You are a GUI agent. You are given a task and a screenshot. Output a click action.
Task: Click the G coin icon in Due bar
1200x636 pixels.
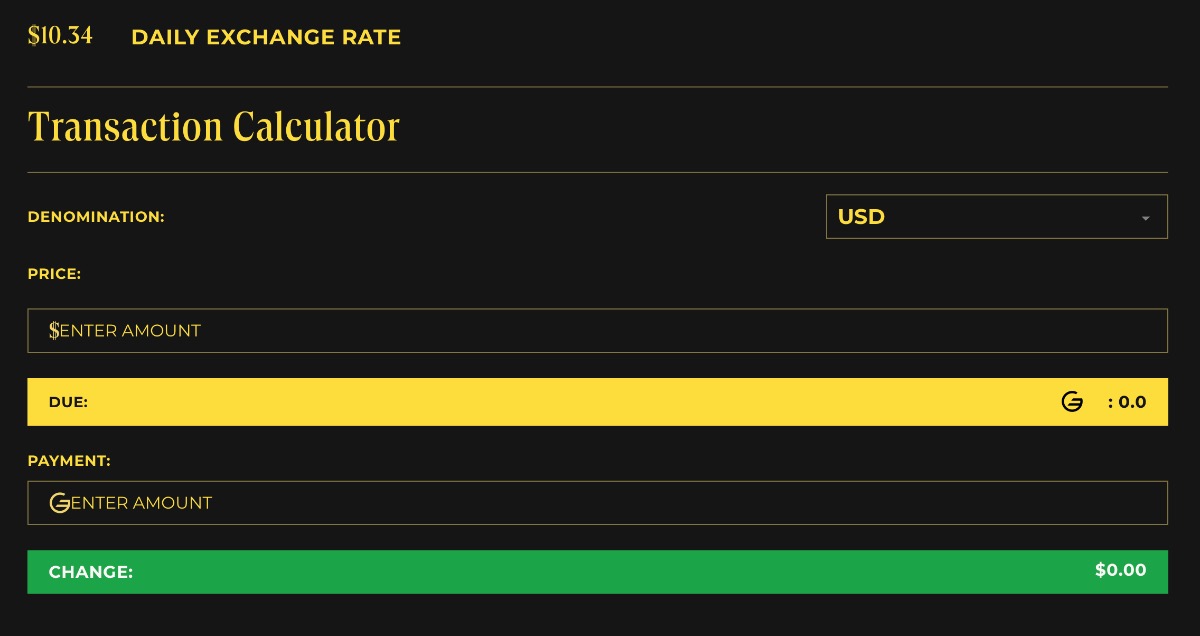pyautogui.click(x=1072, y=403)
